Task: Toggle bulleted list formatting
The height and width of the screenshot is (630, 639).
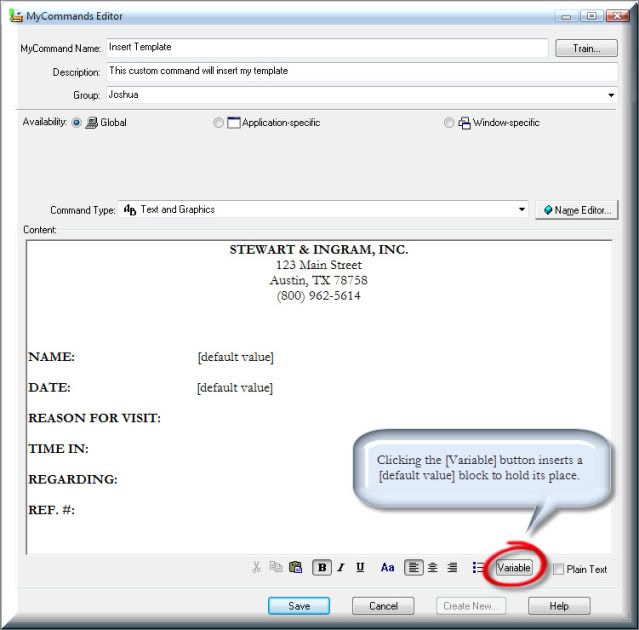Action: (x=478, y=567)
